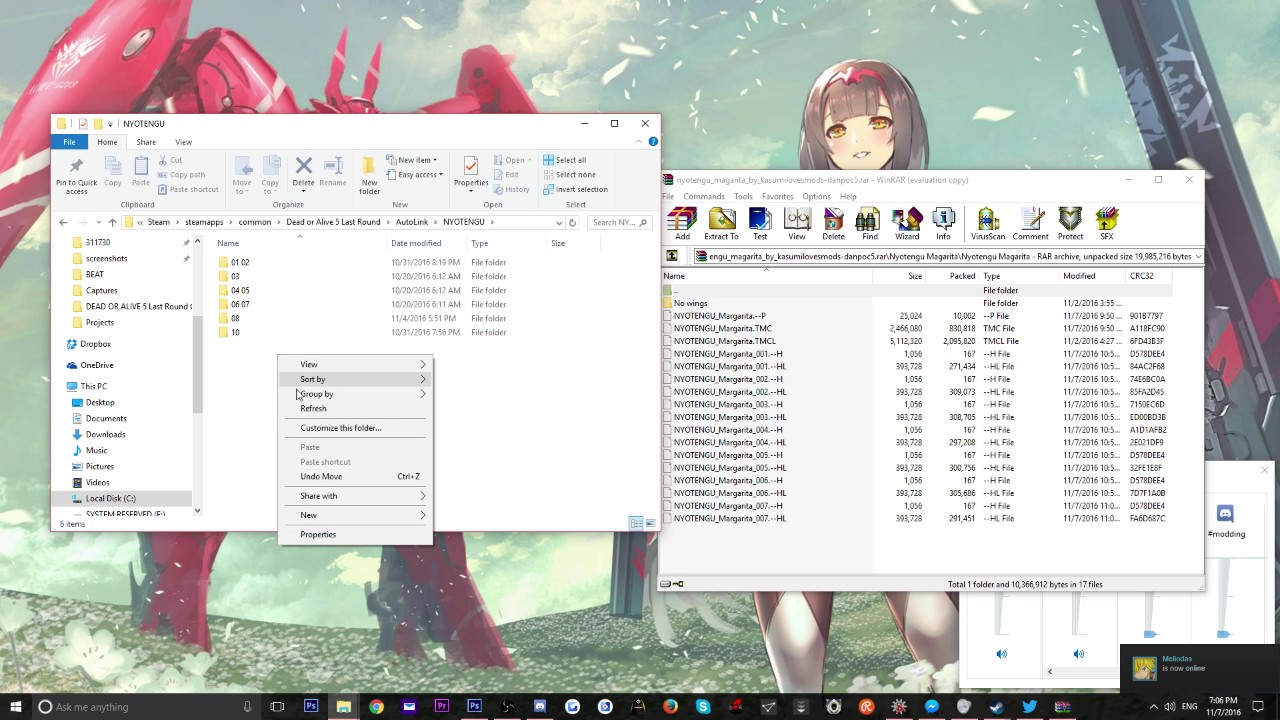The height and width of the screenshot is (720, 1280).
Task: Go up one level in Explorer navigation
Action: click(x=112, y=222)
